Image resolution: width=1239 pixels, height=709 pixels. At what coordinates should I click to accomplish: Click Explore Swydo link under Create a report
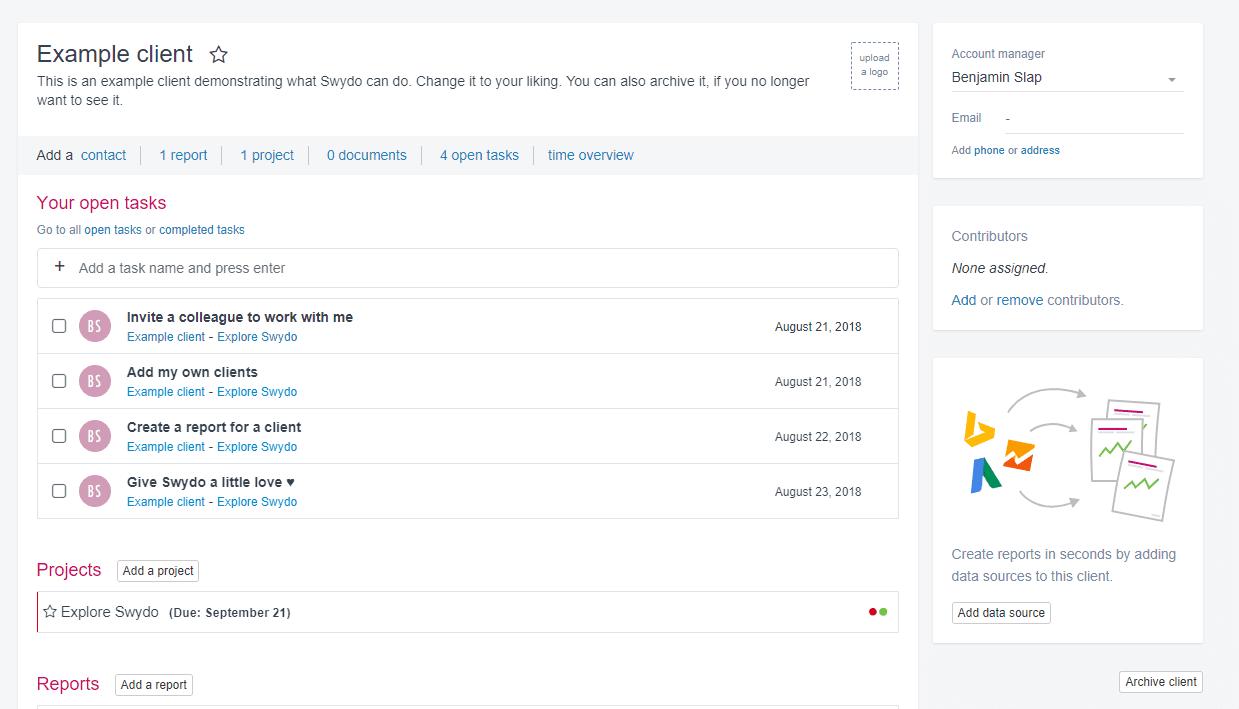(x=257, y=447)
